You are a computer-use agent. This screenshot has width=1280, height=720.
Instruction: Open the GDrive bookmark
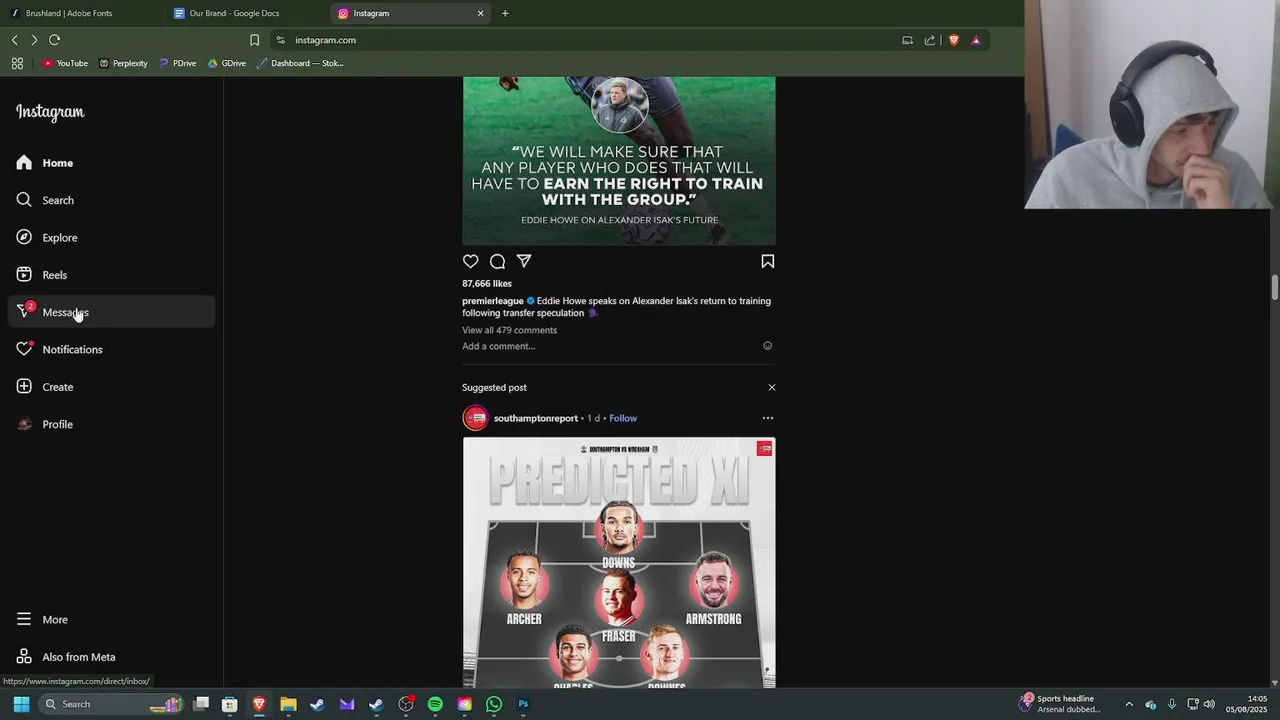point(227,63)
